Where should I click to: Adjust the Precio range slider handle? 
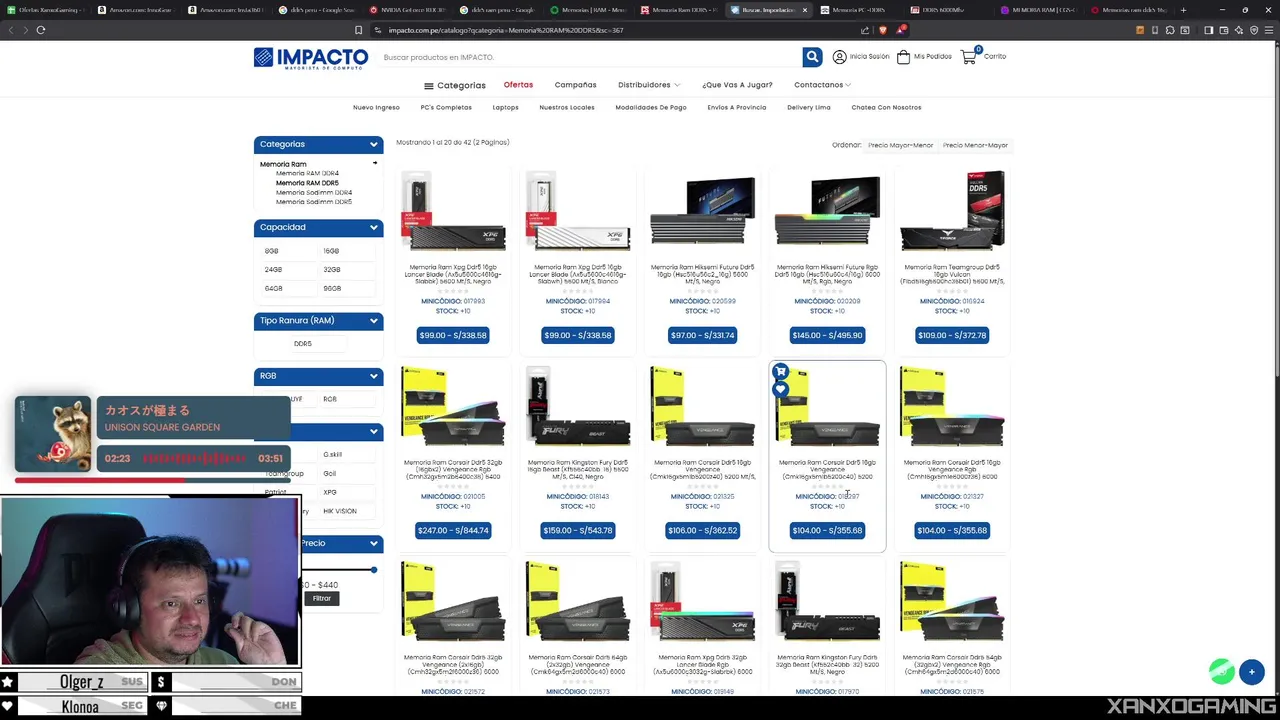click(x=374, y=570)
